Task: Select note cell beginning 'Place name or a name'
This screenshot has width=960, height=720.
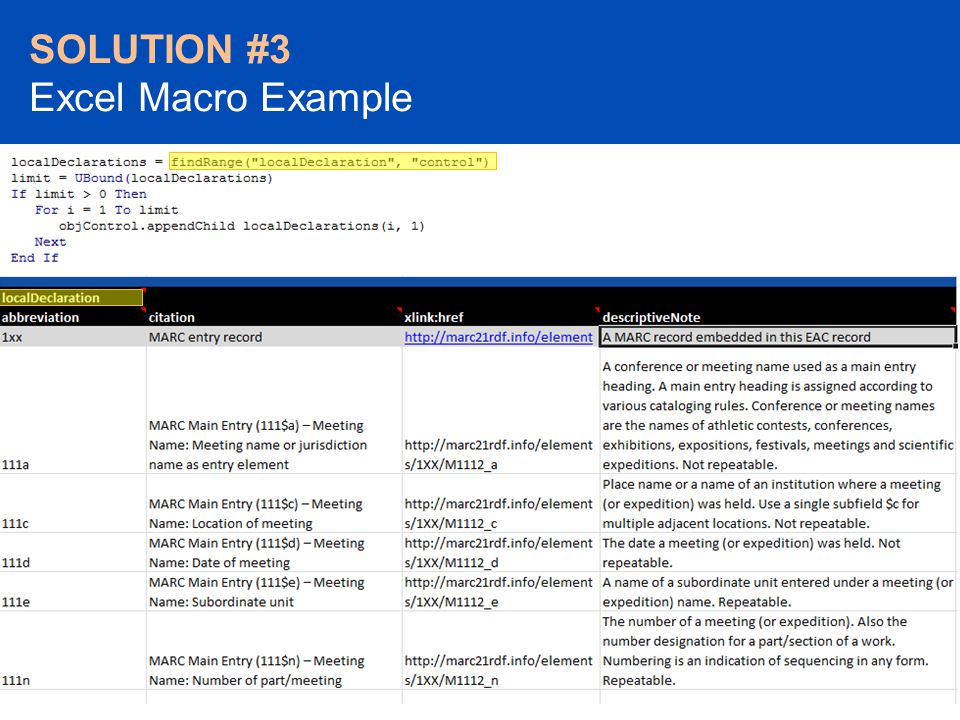Action: (x=778, y=503)
